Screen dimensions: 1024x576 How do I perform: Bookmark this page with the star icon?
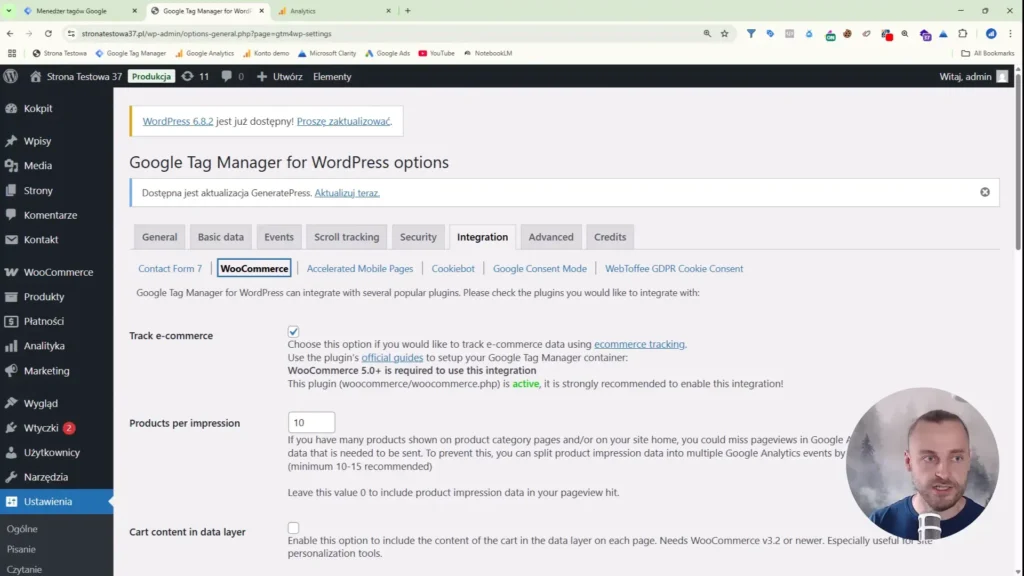(x=724, y=33)
